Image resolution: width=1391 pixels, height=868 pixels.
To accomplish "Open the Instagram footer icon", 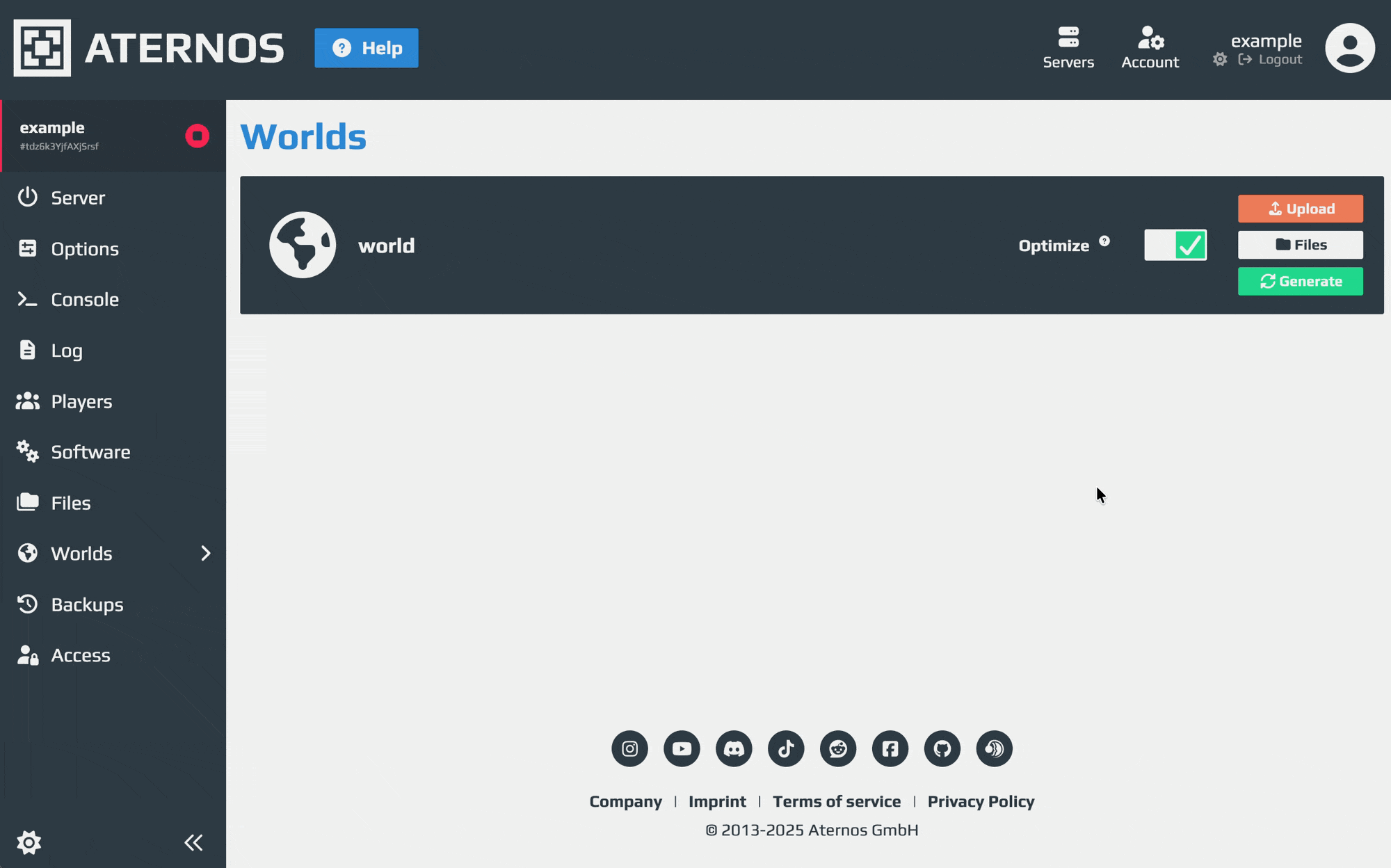I will [x=629, y=748].
